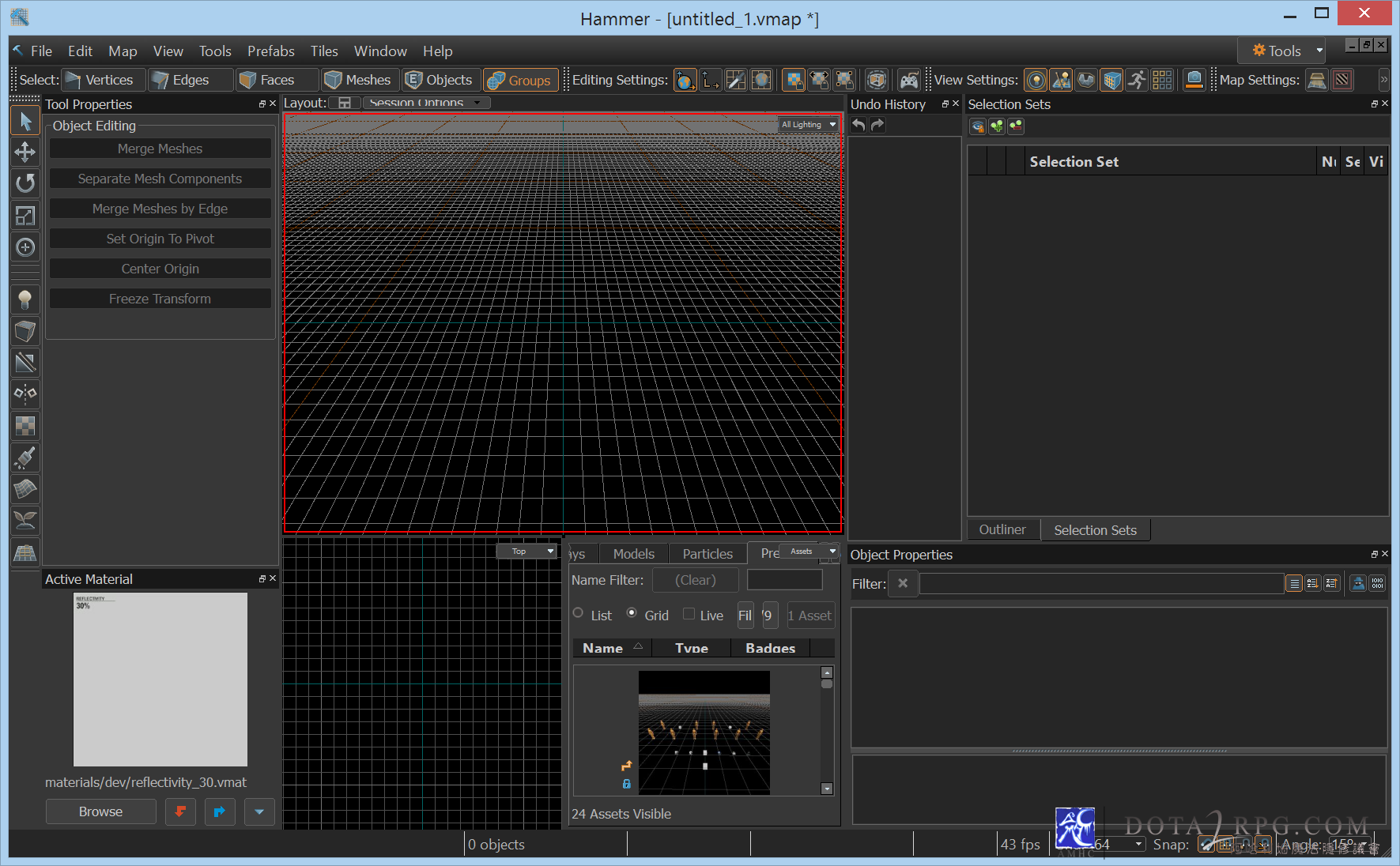Click the Browse material button
The height and width of the screenshot is (866, 1400).
pyautogui.click(x=100, y=811)
